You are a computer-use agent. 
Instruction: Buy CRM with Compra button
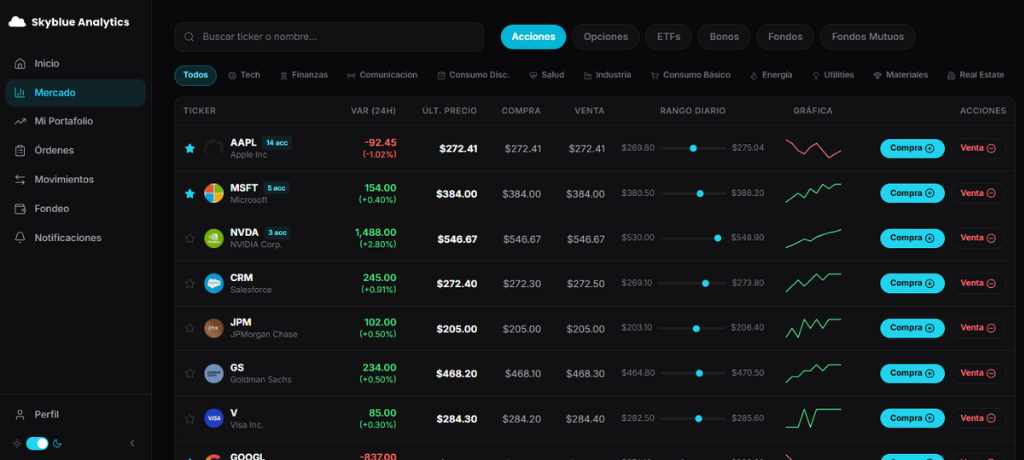[912, 283]
